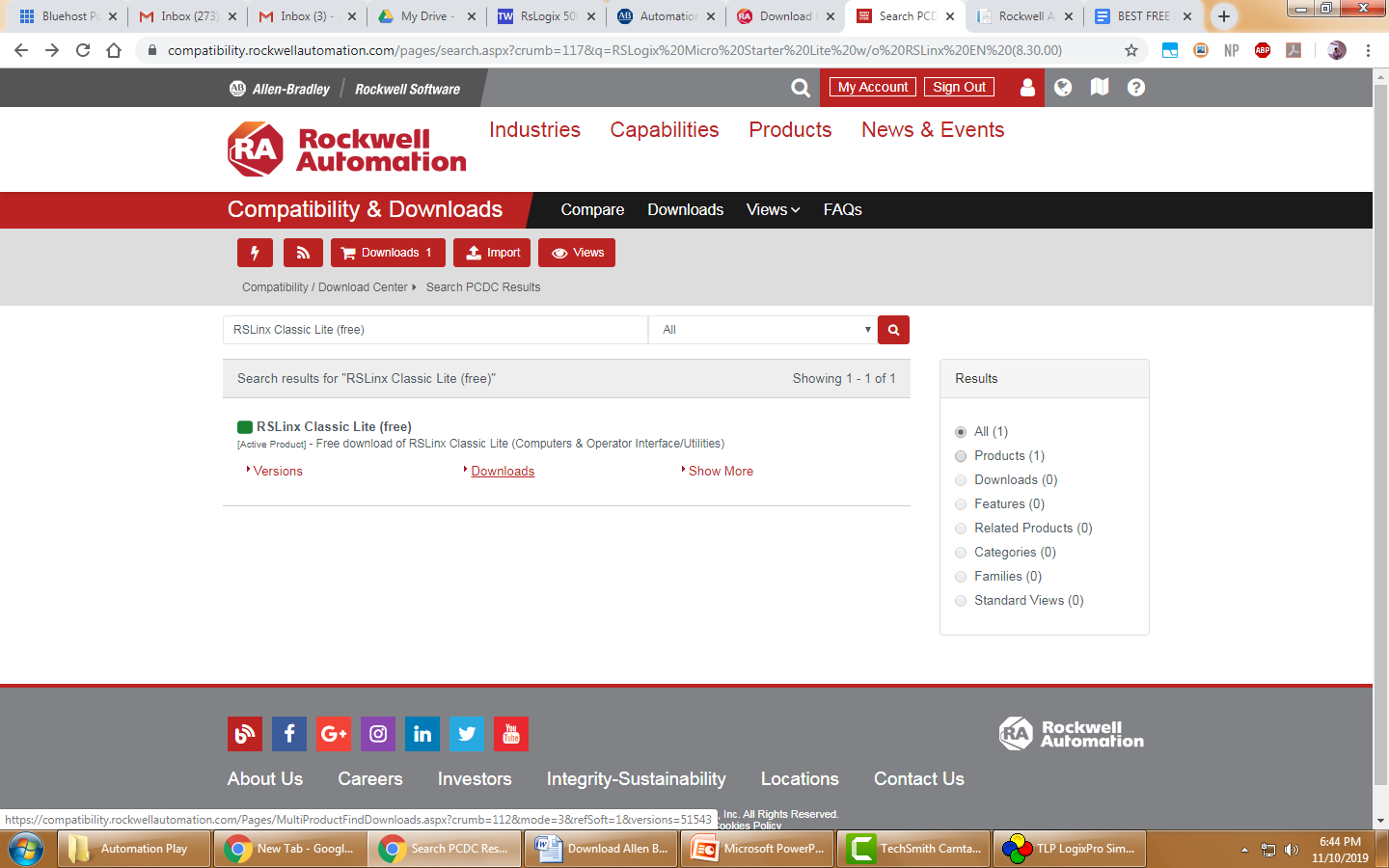Bookmark this page with the star icon

point(1131,50)
